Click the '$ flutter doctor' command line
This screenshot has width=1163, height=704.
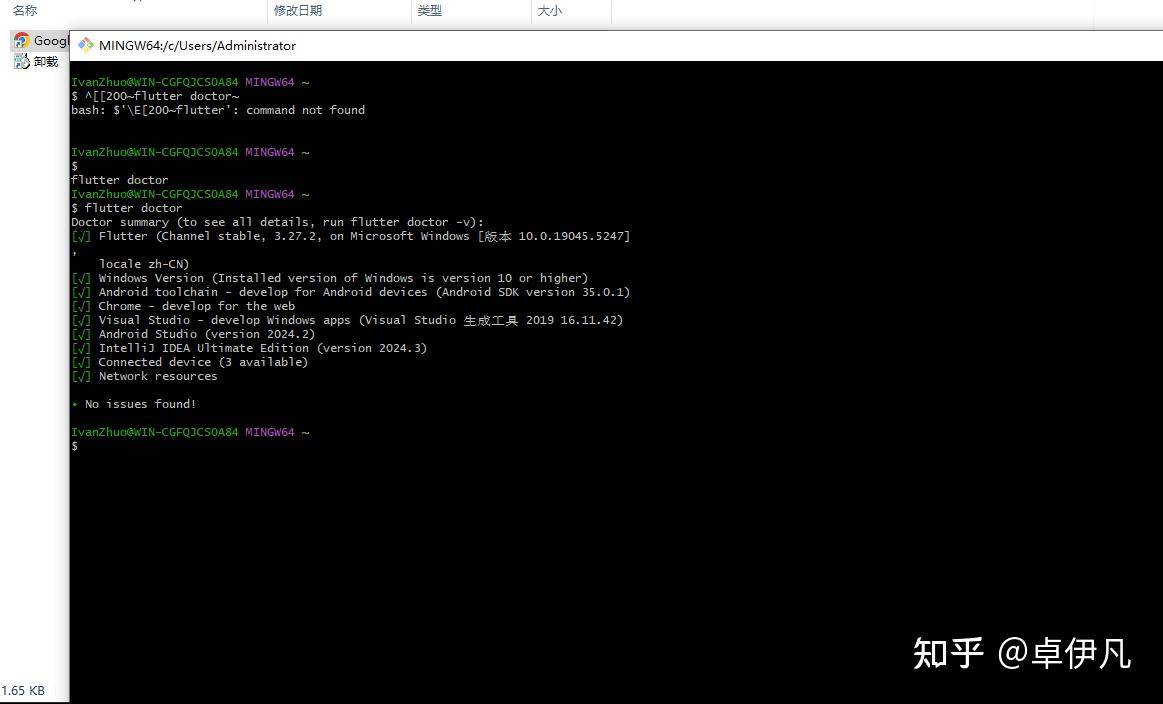click(127, 208)
